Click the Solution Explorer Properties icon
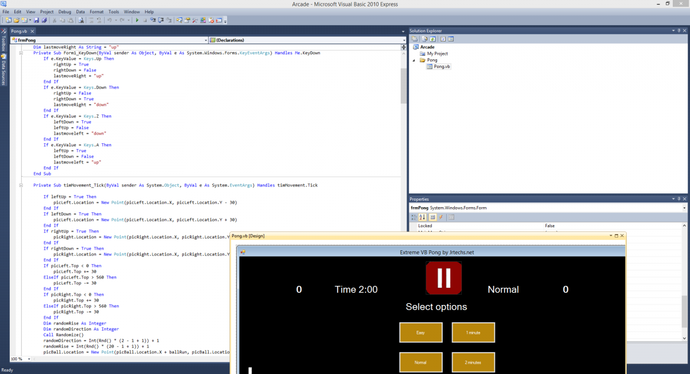The width and height of the screenshot is (690, 374). 415,39
